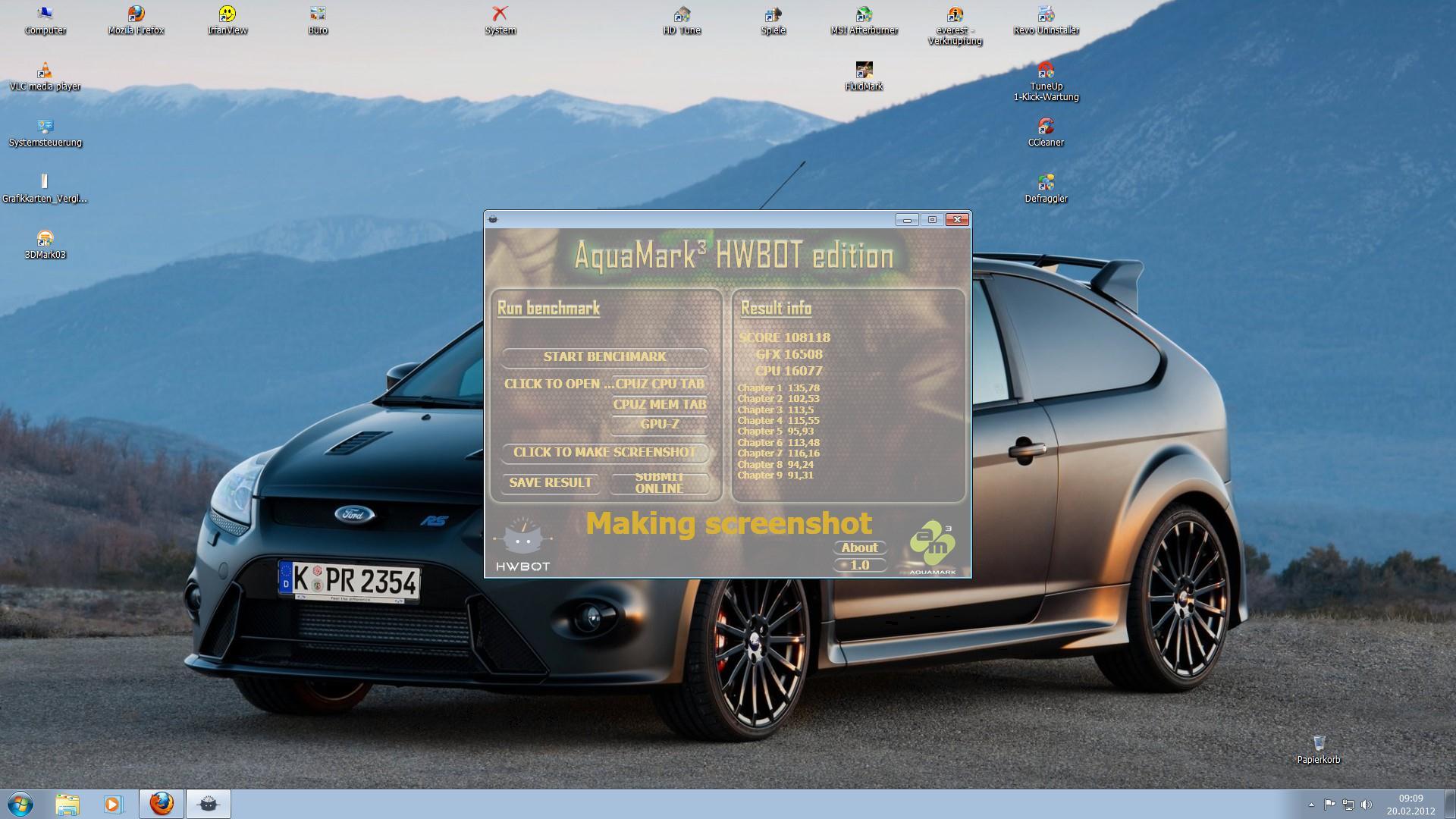Launch MSI Afterburner desktop shortcut
Viewport: 1456px width, 819px height.
[x=864, y=20]
